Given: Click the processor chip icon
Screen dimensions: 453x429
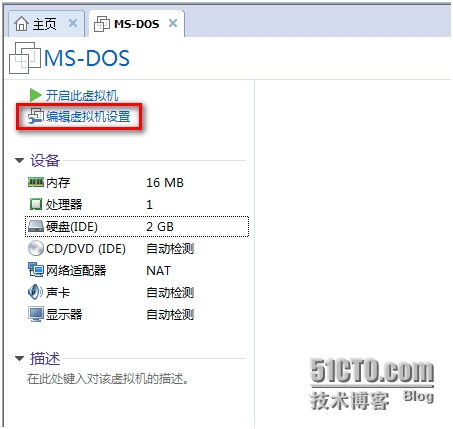Looking at the screenshot, I should click(x=36, y=204).
